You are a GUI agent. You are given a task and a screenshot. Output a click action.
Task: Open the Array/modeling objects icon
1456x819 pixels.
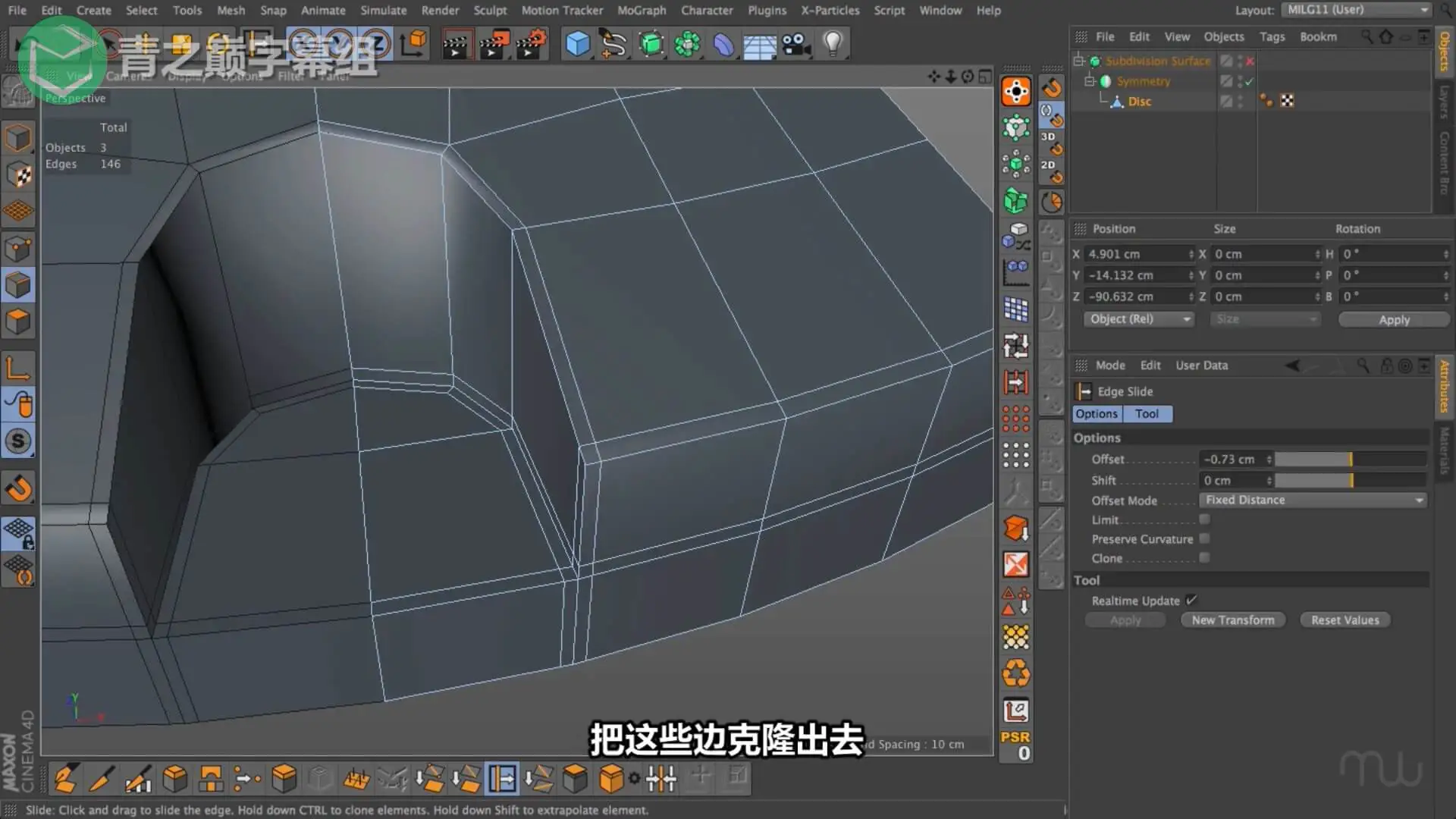(x=687, y=44)
